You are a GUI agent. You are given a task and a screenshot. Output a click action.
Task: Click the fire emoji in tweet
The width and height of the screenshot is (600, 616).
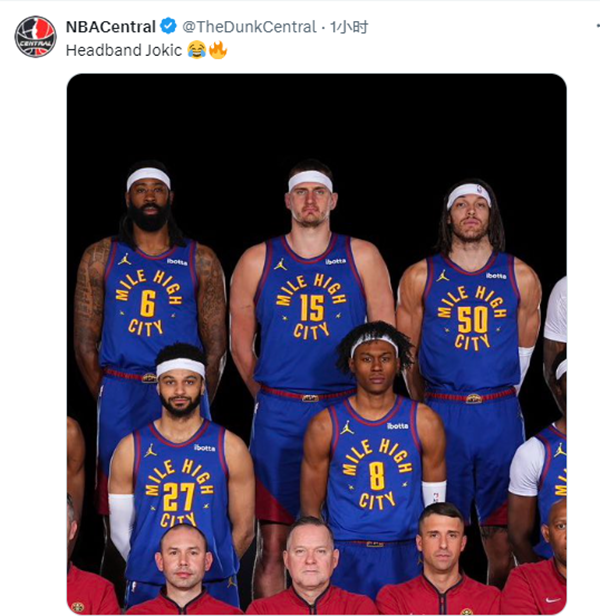pos(217,49)
